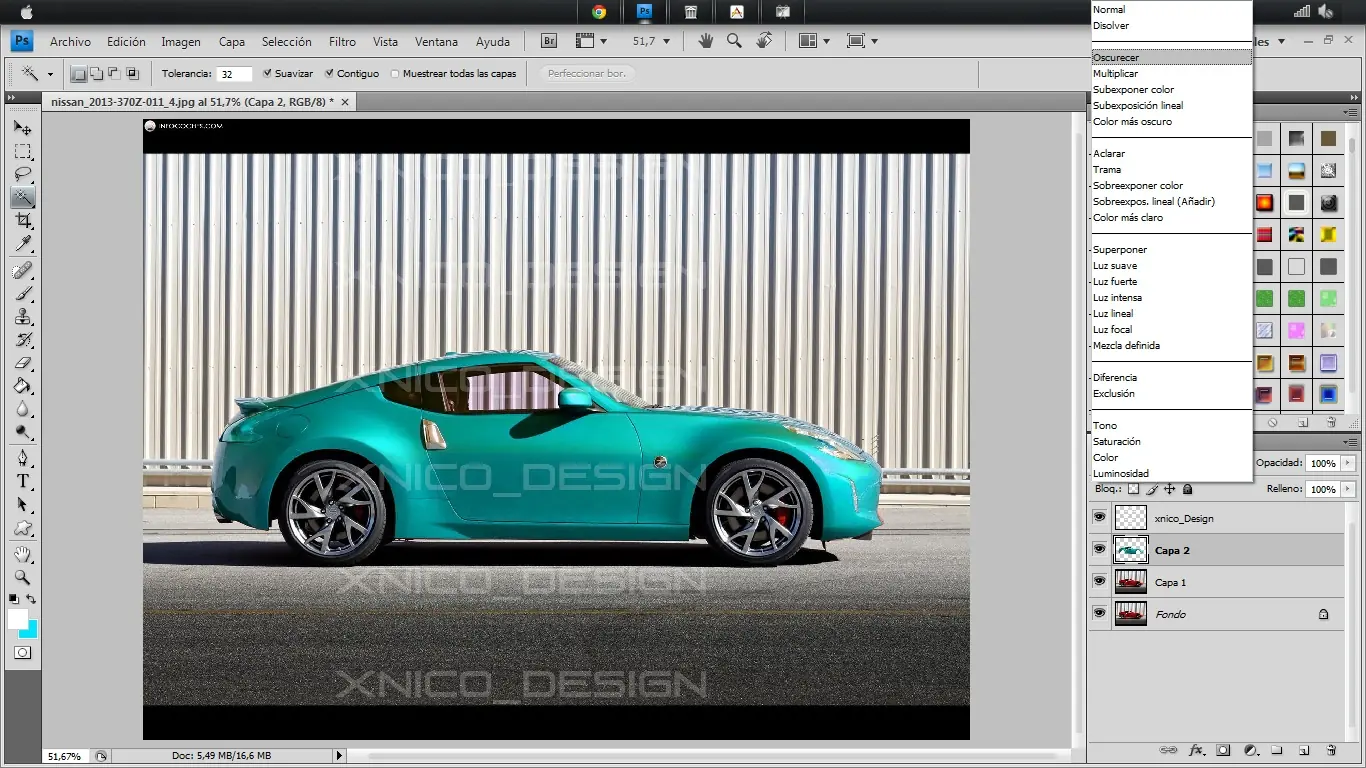Screen dimensions: 1366x768
Task: Open the Filtro menu
Action: pos(342,42)
